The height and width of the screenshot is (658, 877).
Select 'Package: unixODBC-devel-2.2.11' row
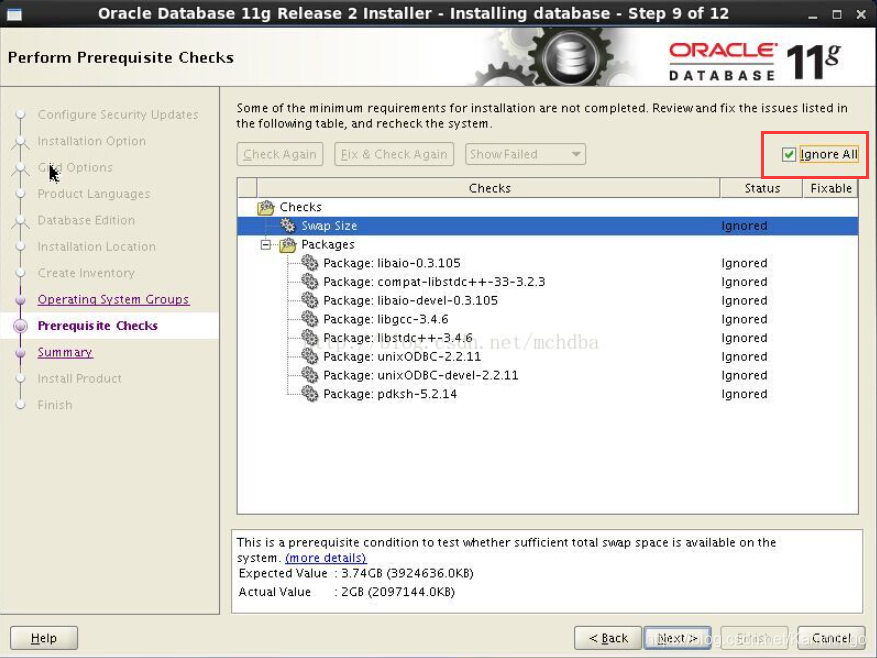tap(548, 375)
